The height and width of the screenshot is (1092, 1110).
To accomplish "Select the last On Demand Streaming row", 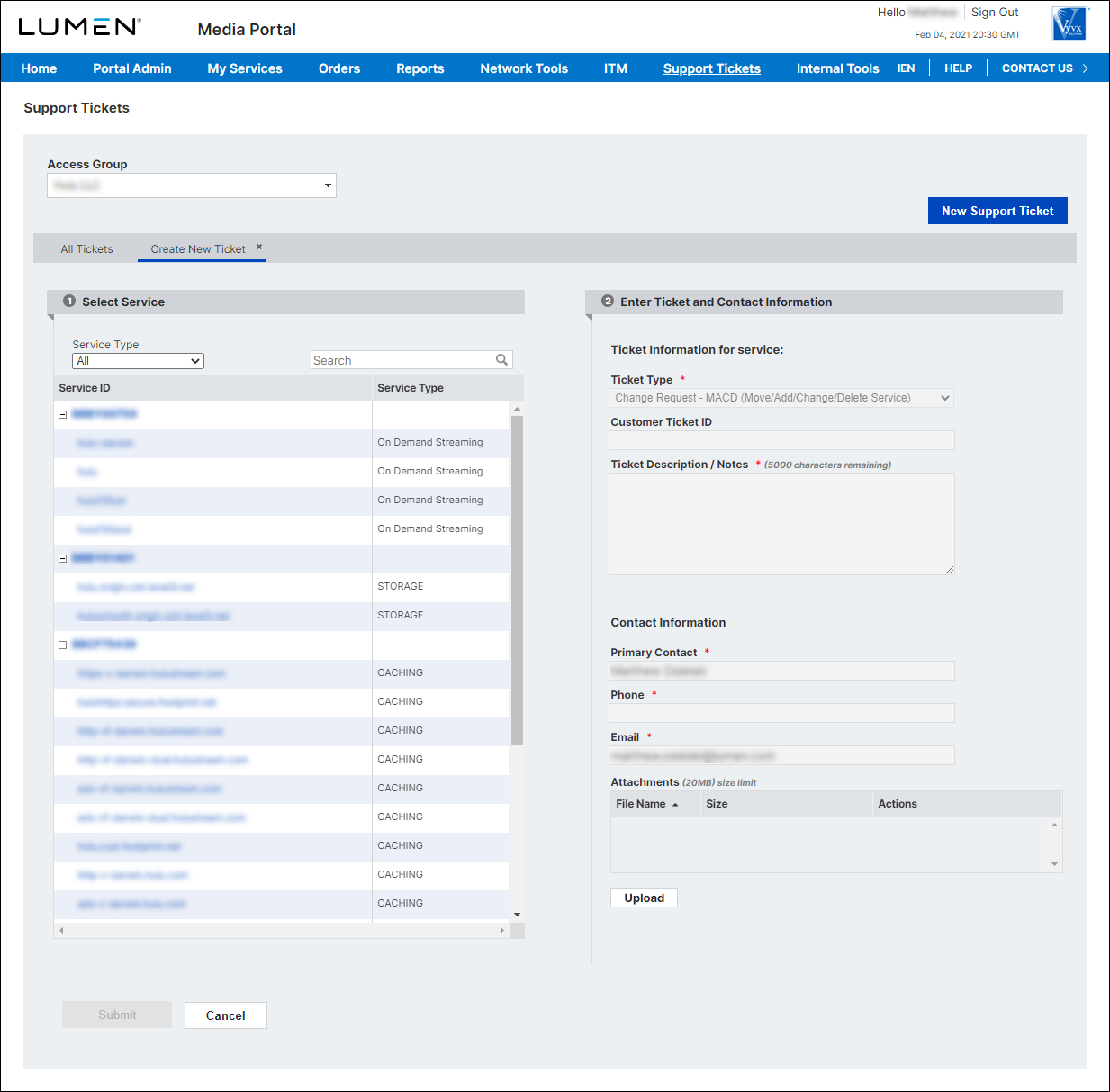I will [x=282, y=529].
